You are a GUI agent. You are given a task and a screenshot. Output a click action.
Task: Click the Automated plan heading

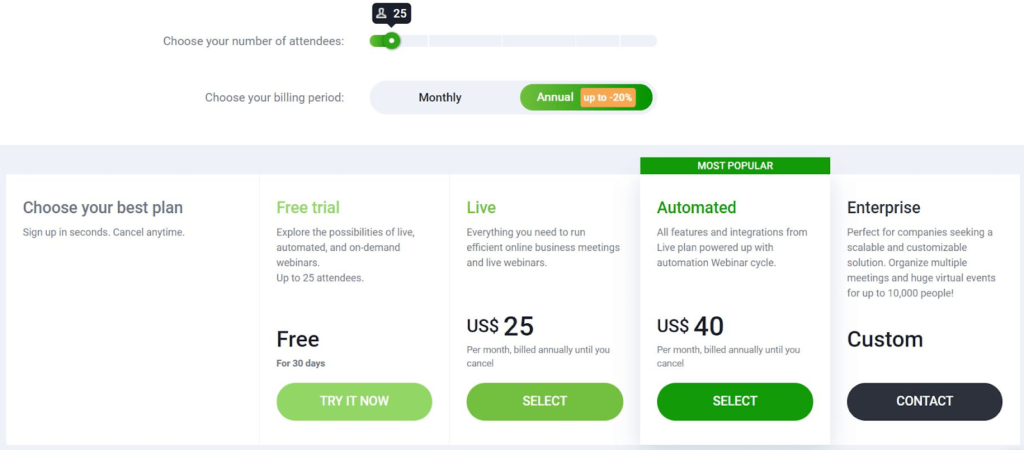click(696, 208)
